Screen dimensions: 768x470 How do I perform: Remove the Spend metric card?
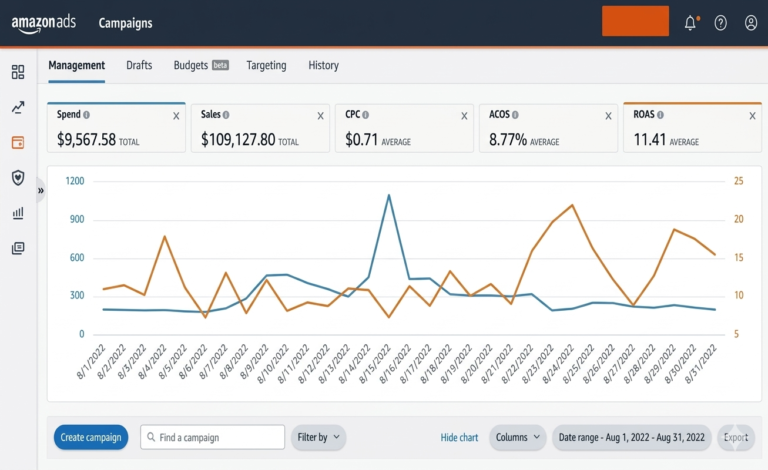coord(176,116)
